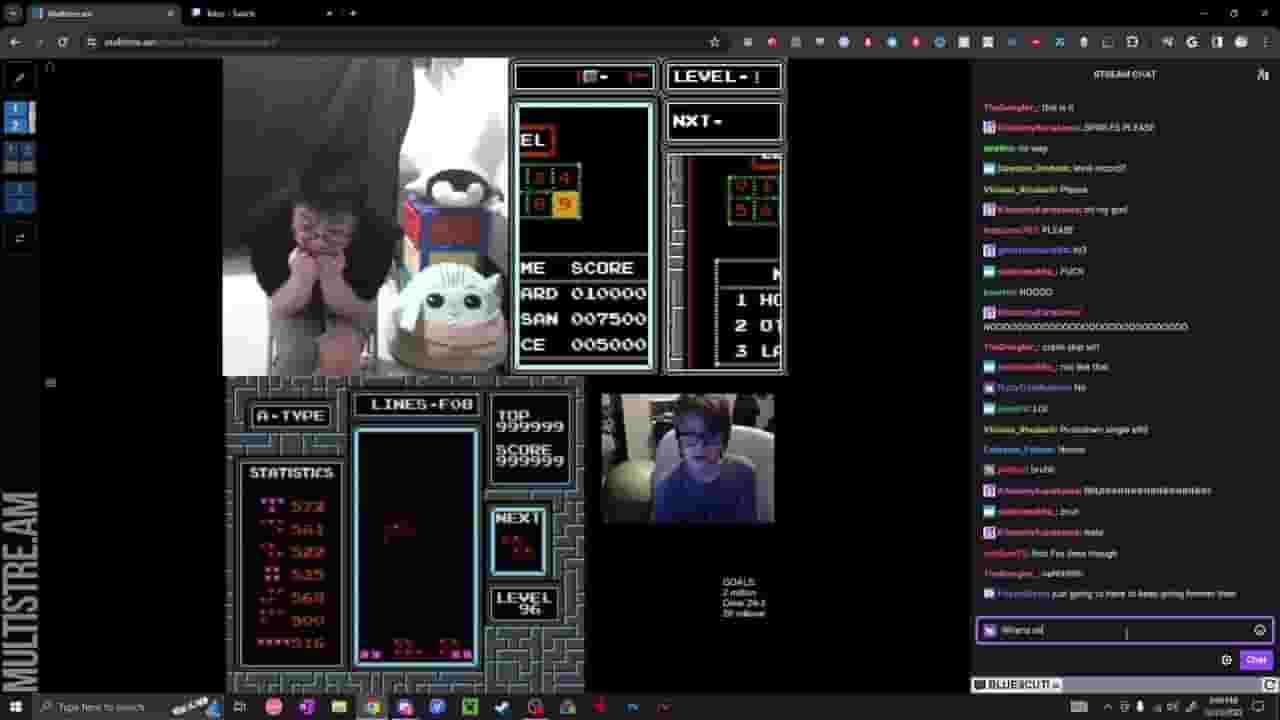1280x720 pixels.
Task: Open the Chrome extensions puzzle icon
Action: point(1132,42)
